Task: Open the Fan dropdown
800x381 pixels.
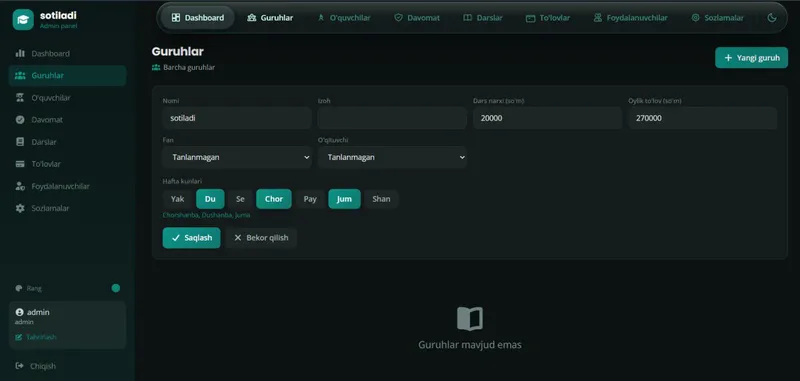Action: 237,157
